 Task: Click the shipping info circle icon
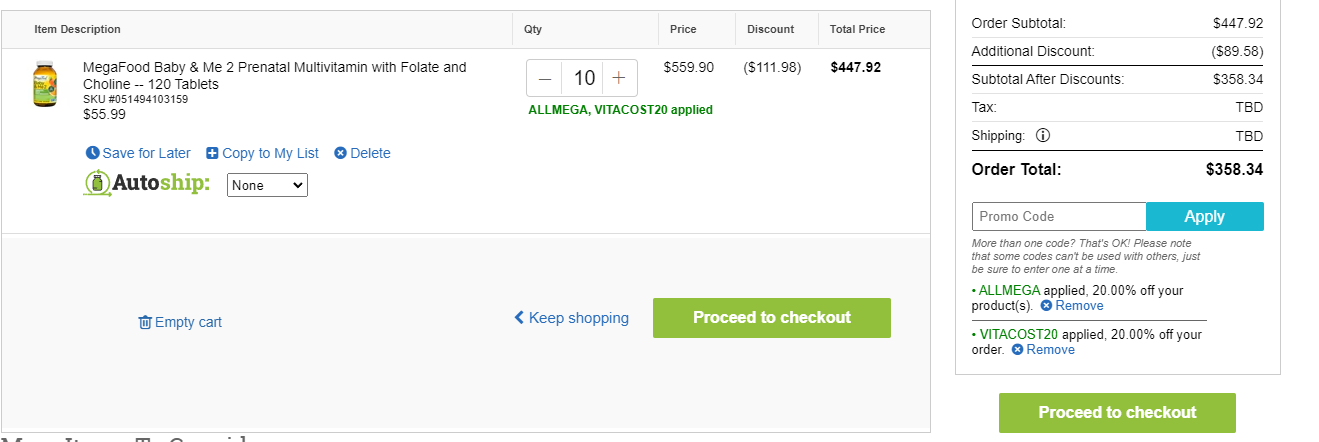tap(1043, 135)
